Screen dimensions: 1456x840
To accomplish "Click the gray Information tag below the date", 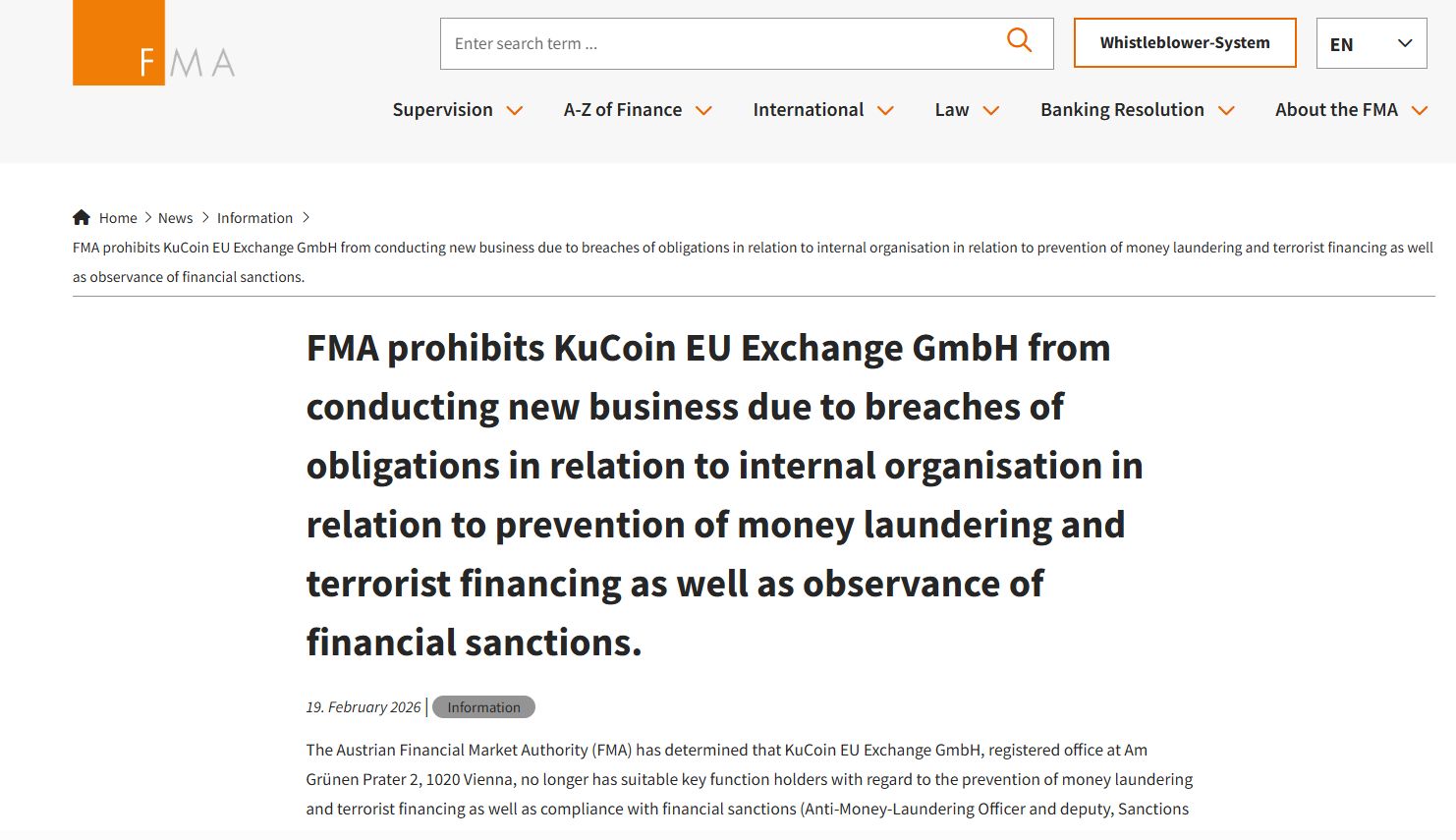I will (x=483, y=706).
